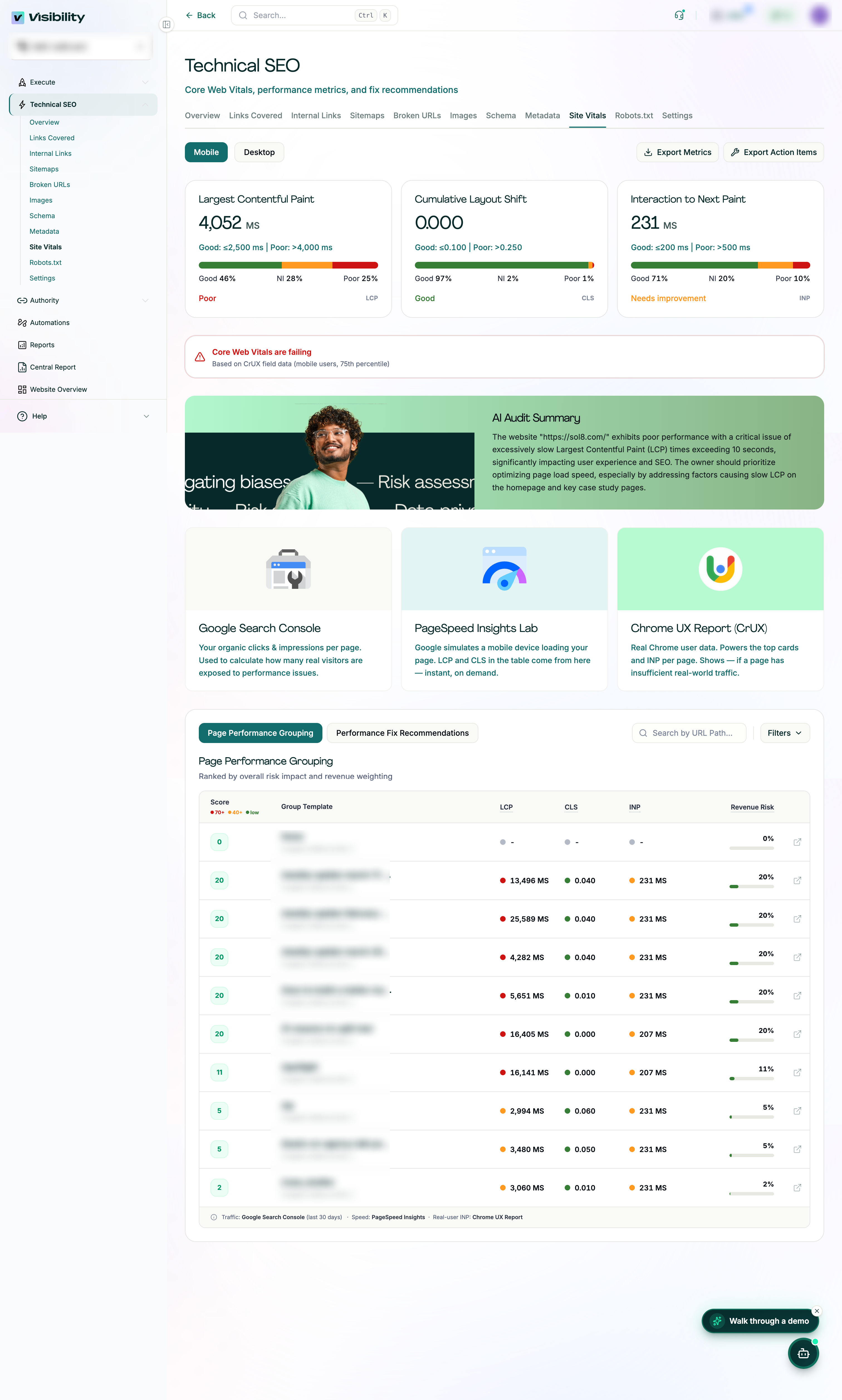This screenshot has width=842, height=1400.
Task: Select Performance Fix Recommendations view
Action: point(402,733)
